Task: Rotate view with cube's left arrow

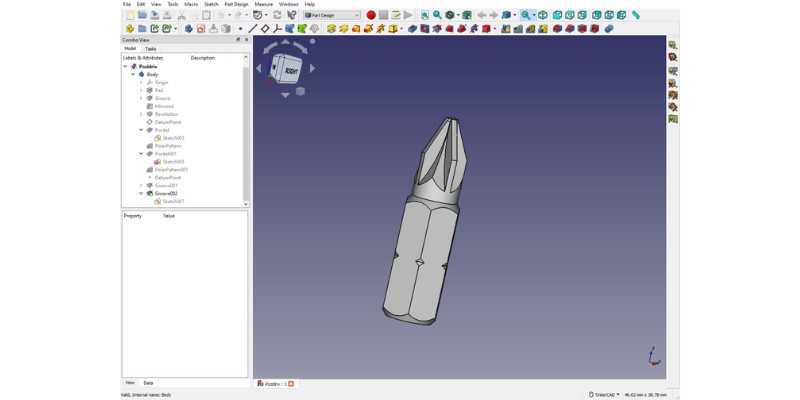Action: (x=258, y=68)
